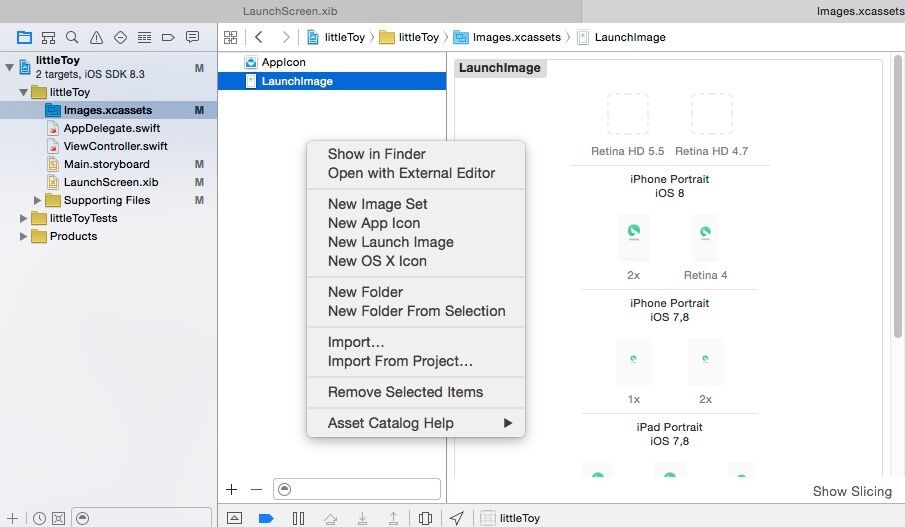Open the Test navigator diamond icon
Screen dimensions: 905x527
pos(120,38)
